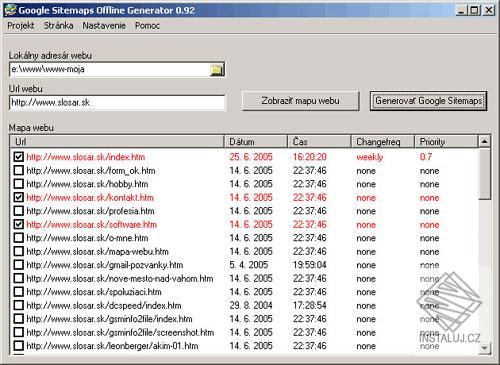Select the http://www.slosar.sk/o-mne.htm URL text
The width and height of the screenshot is (500, 365).
pos(87,238)
